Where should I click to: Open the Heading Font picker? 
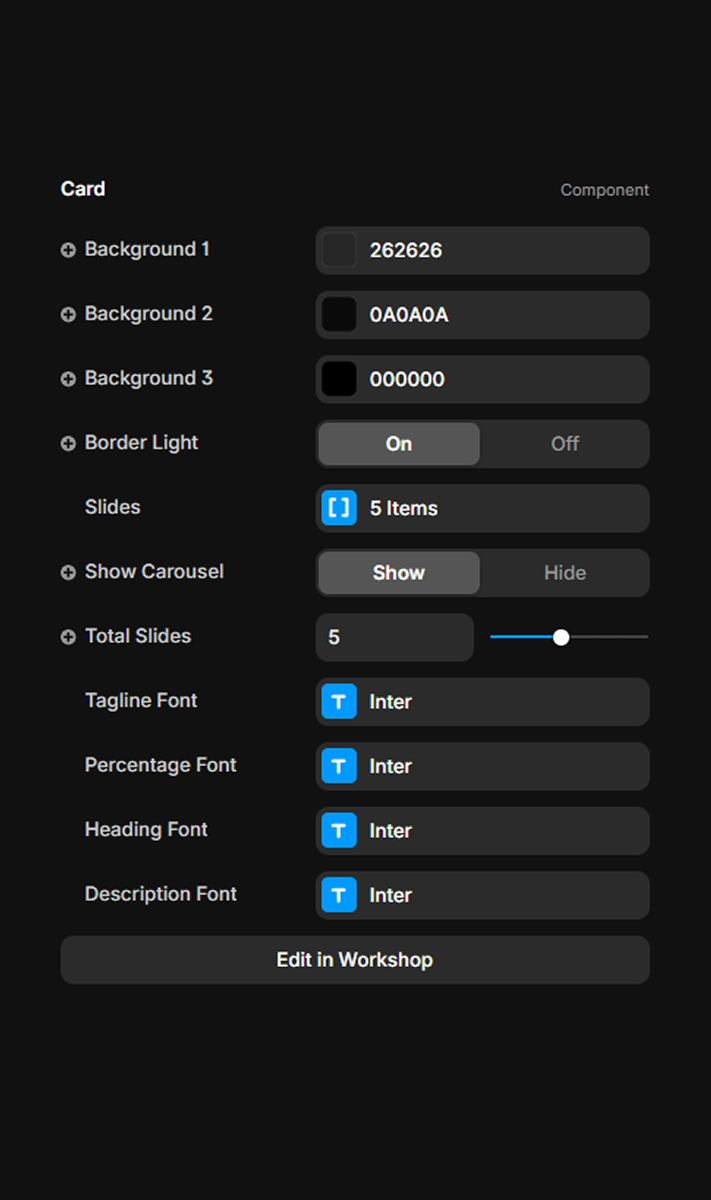482,831
